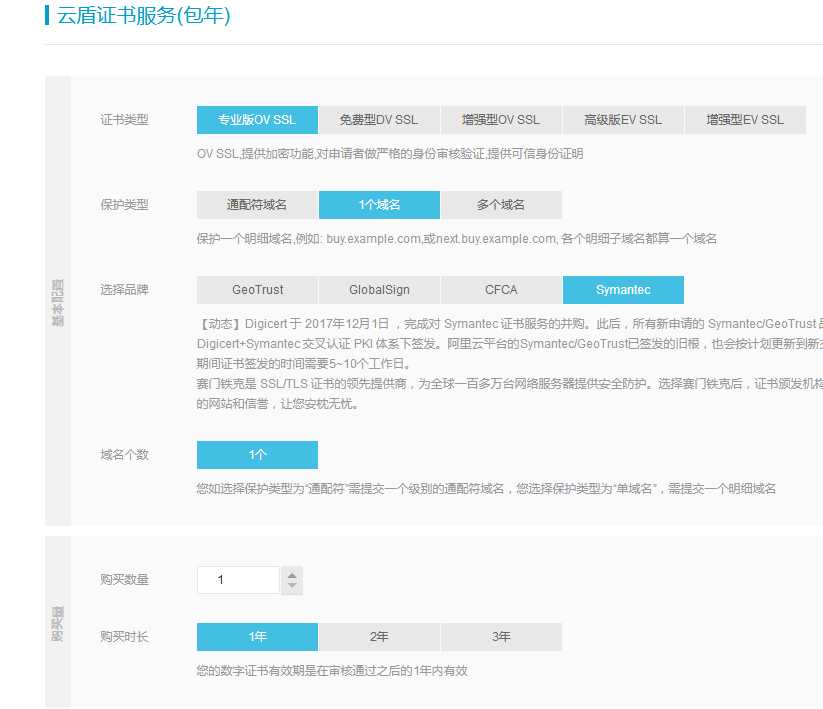
Task: Pick Symantec brand
Action: point(623,290)
